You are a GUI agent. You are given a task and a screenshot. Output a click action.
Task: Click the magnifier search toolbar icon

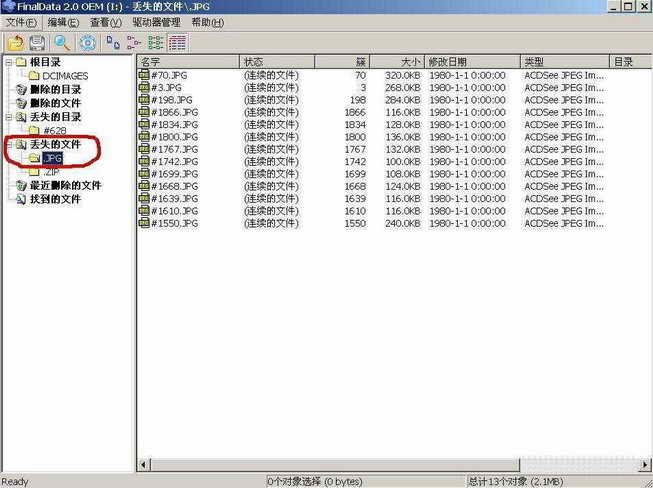[x=62, y=43]
